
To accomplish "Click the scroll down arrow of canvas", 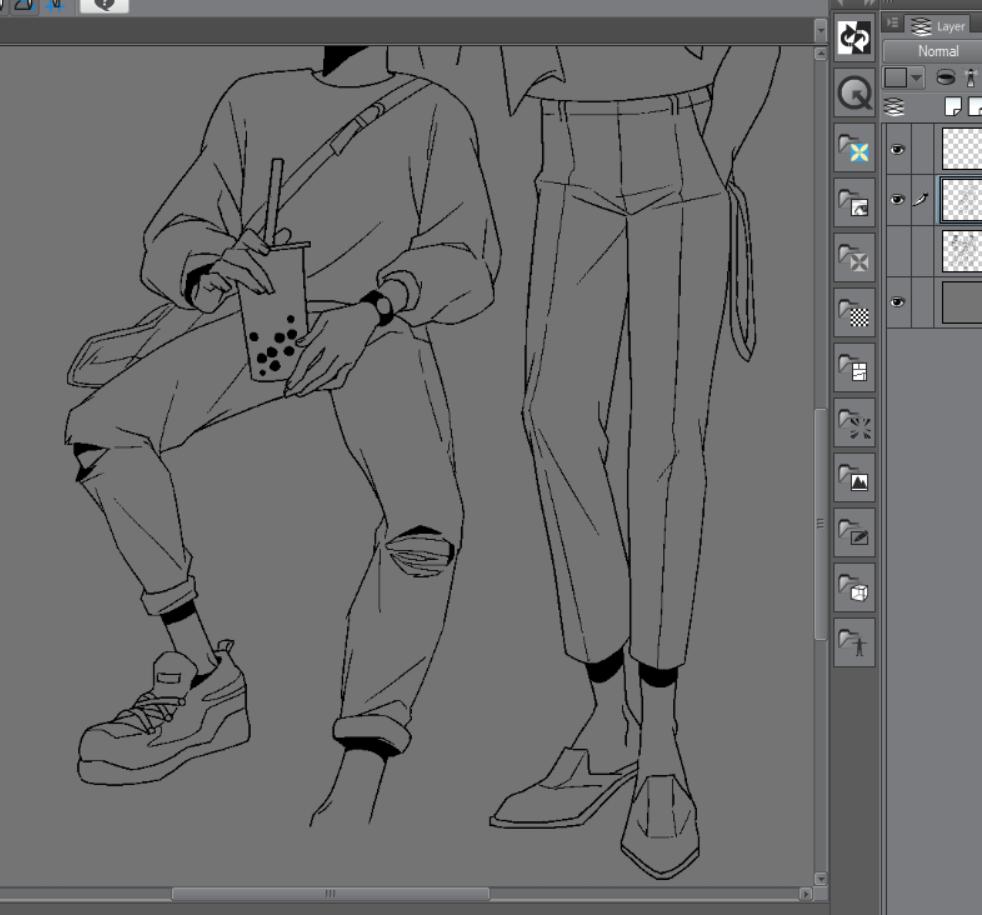I will (820, 878).
